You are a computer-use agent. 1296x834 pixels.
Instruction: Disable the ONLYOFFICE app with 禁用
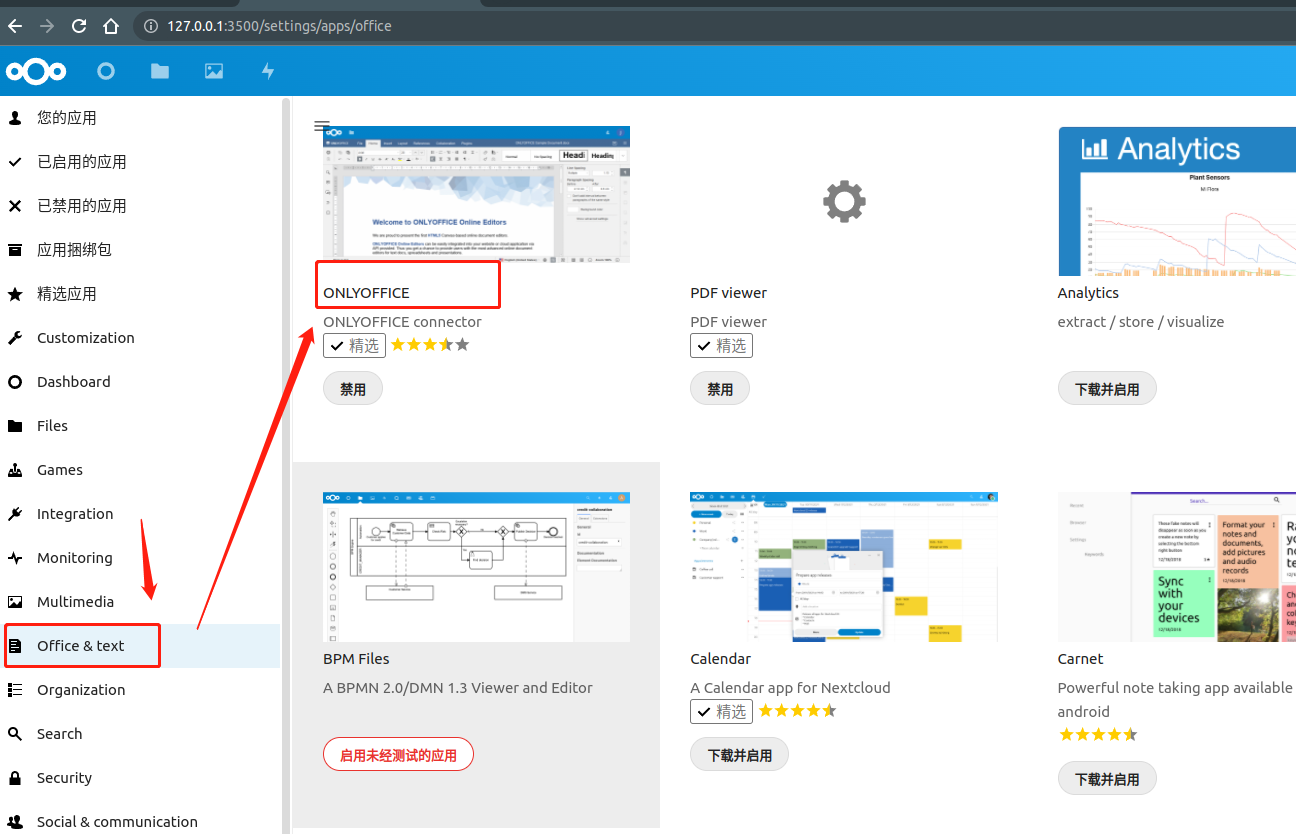353,389
